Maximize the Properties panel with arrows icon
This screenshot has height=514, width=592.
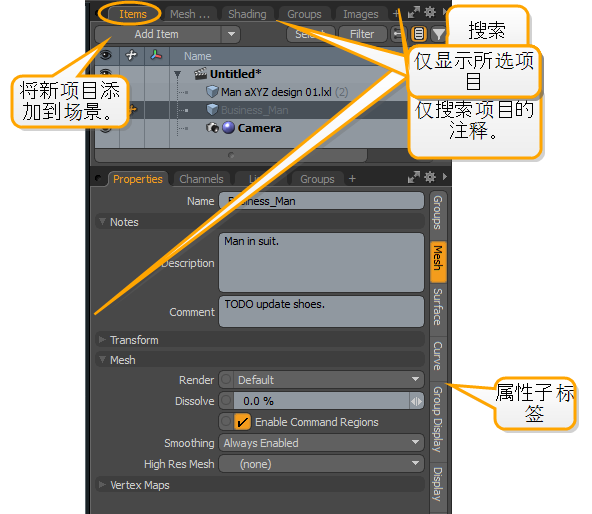414,177
